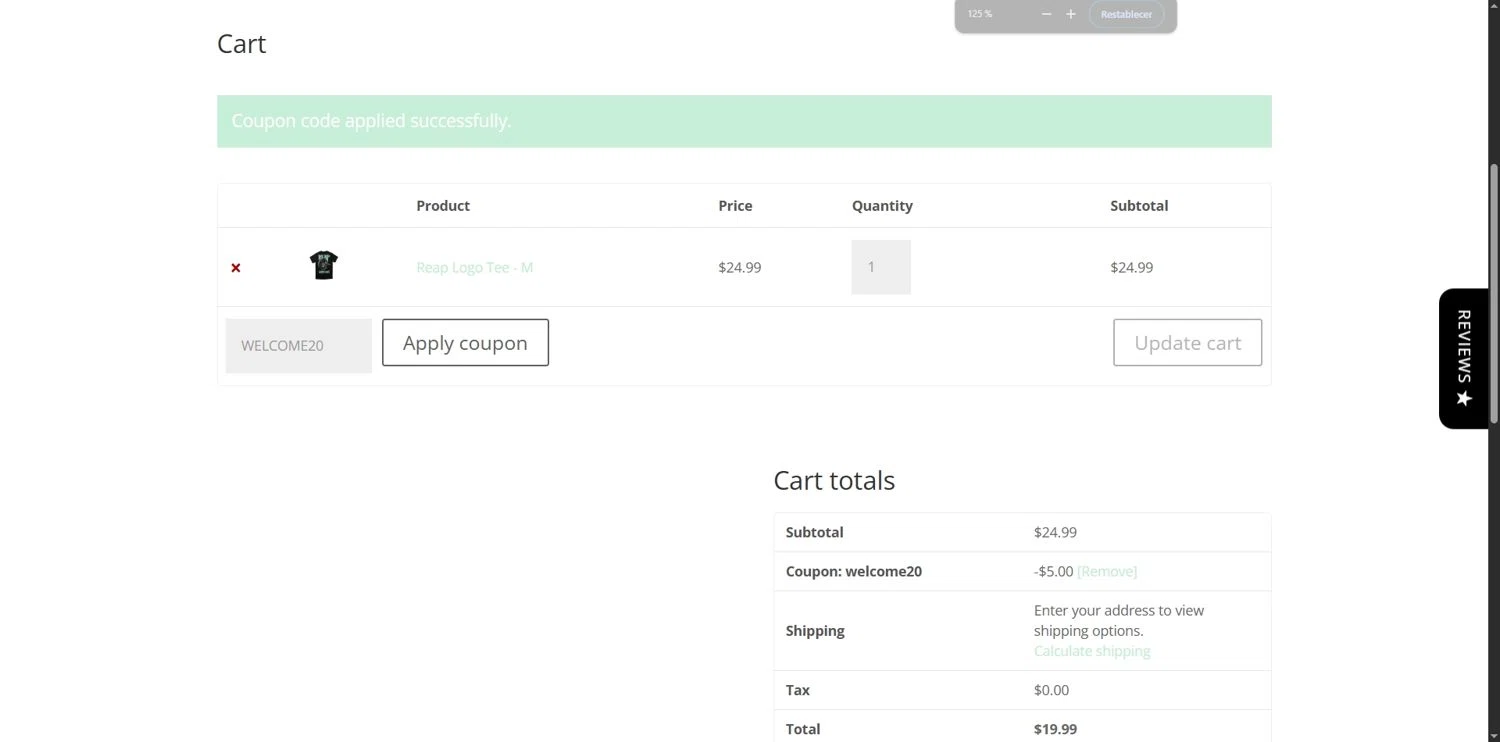
Task: Click the Update cart button
Action: tap(1187, 343)
